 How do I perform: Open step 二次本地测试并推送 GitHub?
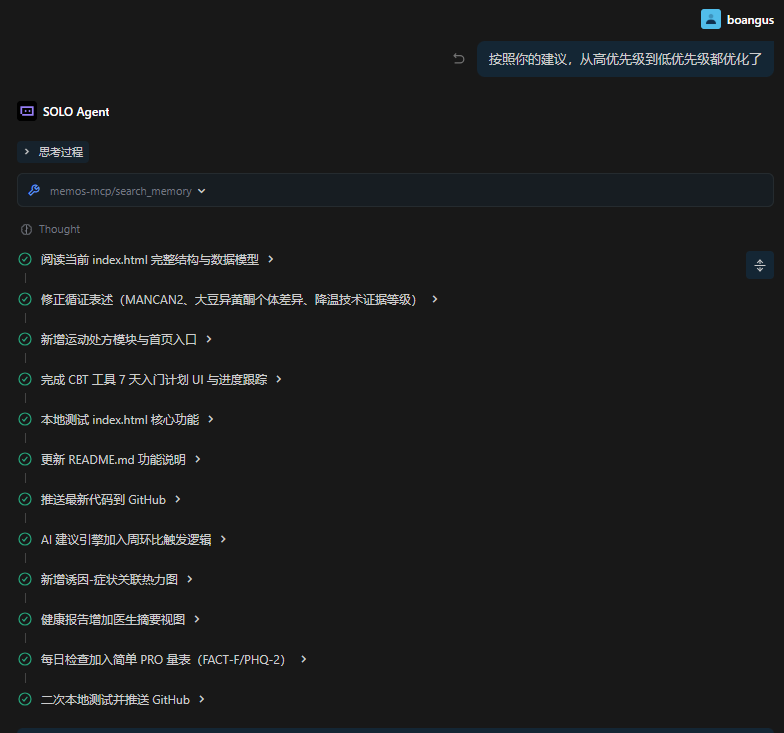pyautogui.click(x=115, y=700)
